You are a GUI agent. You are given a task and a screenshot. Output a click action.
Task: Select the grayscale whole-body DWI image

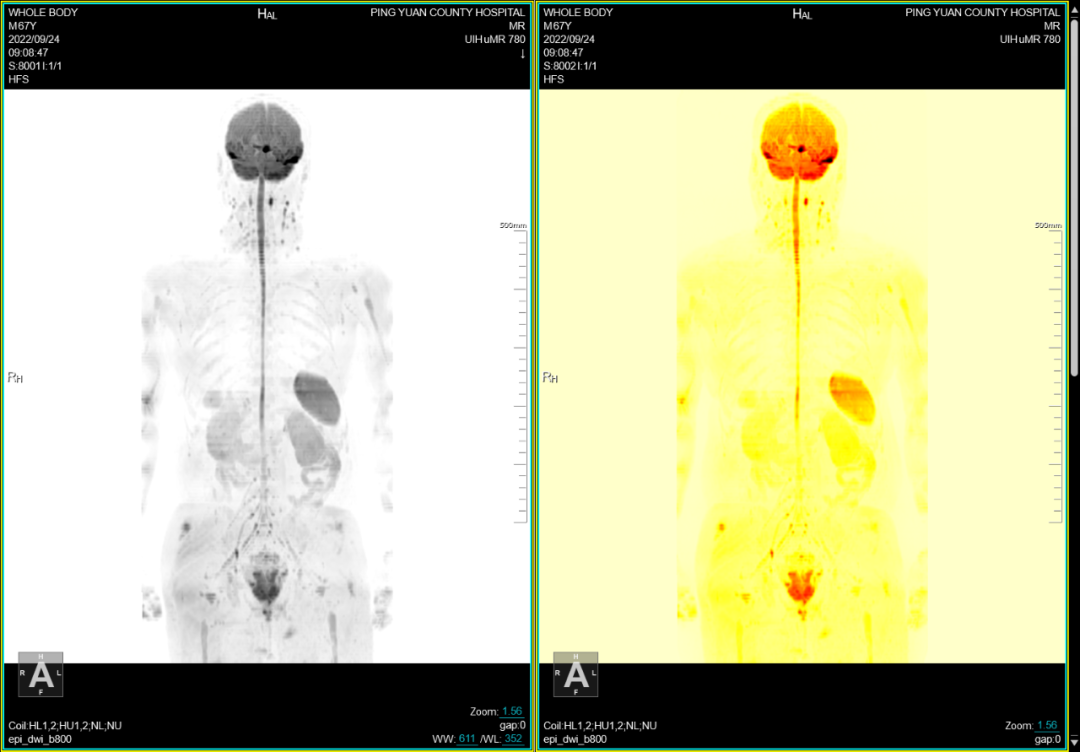click(x=267, y=376)
